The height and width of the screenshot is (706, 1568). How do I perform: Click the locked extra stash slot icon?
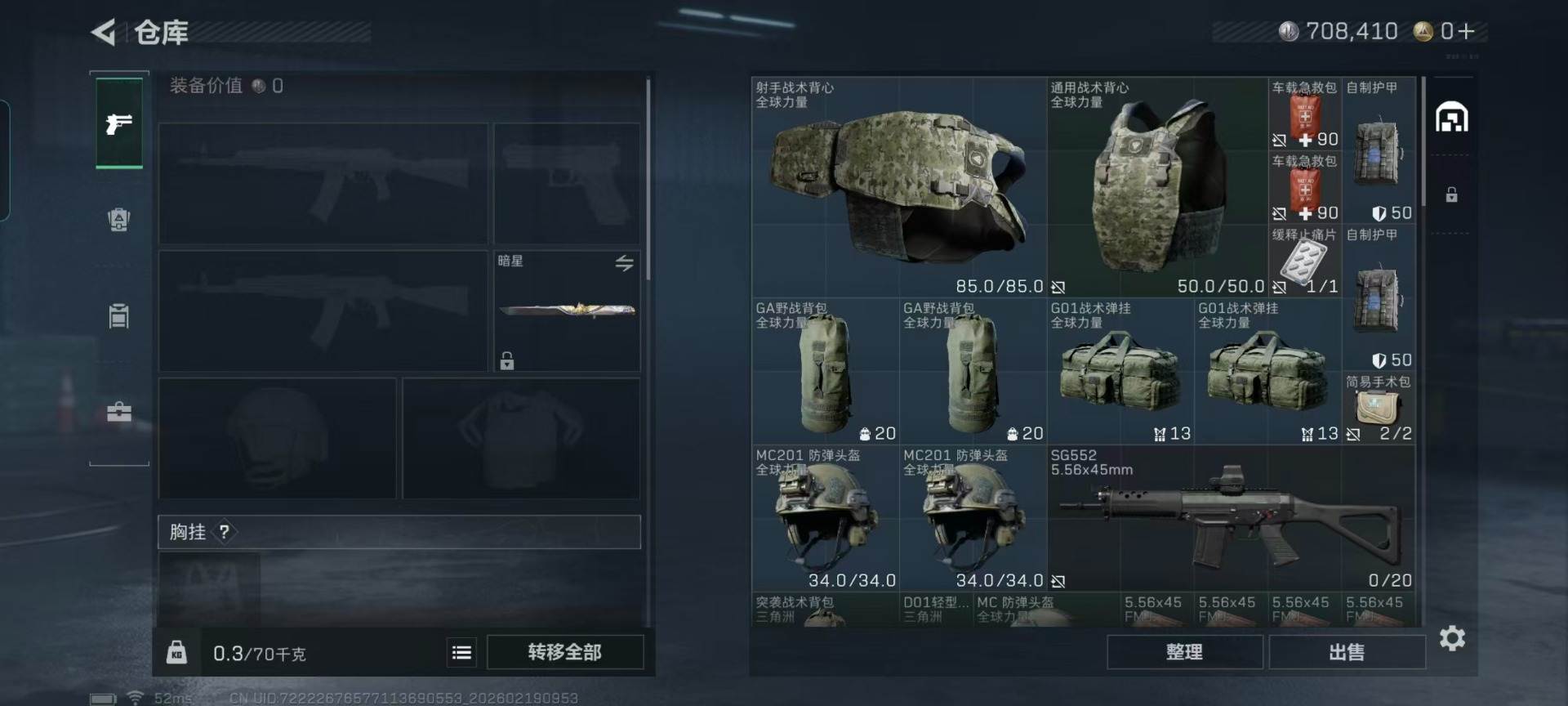(x=1451, y=194)
